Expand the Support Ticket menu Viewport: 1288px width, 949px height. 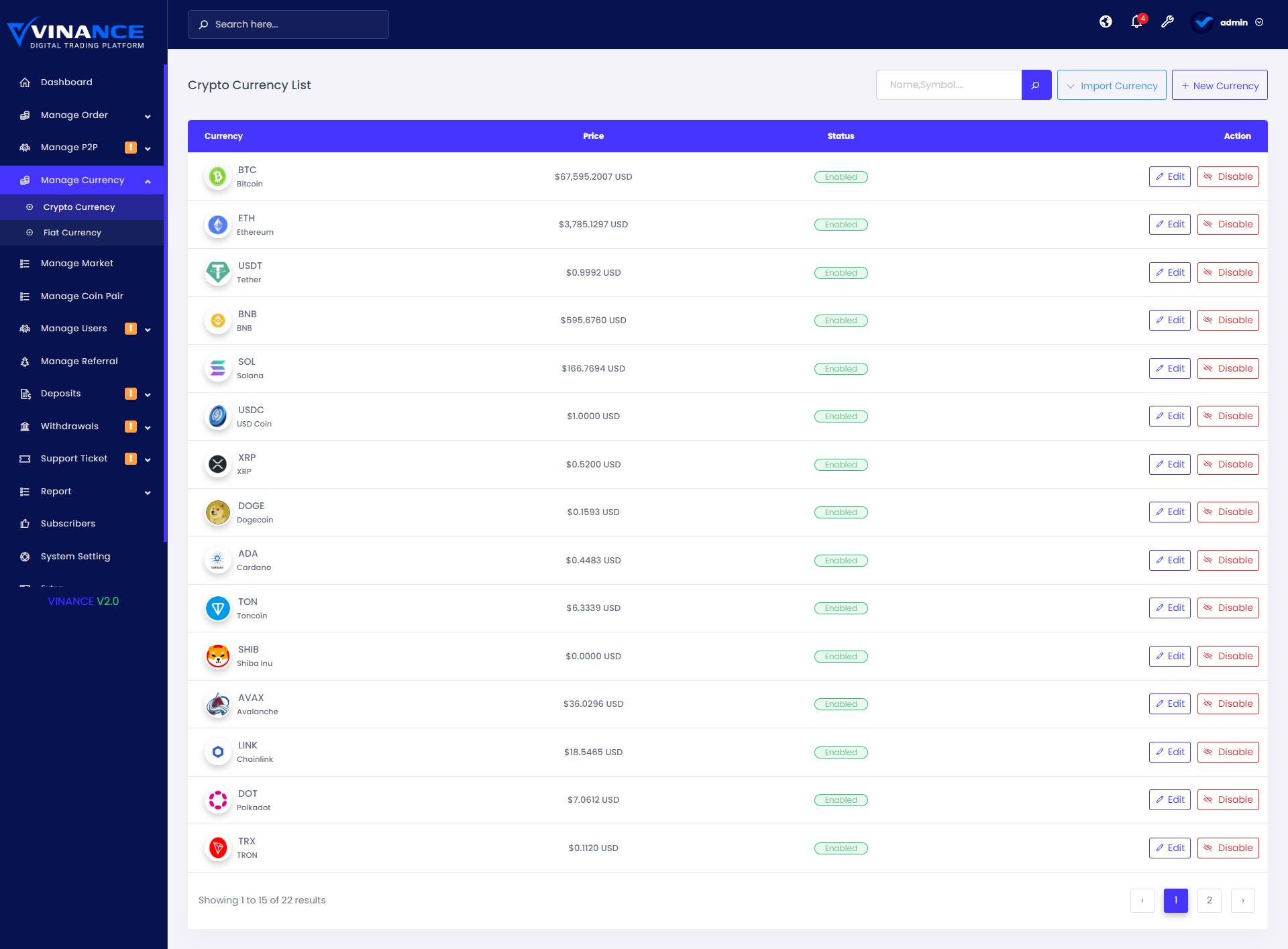point(148,459)
